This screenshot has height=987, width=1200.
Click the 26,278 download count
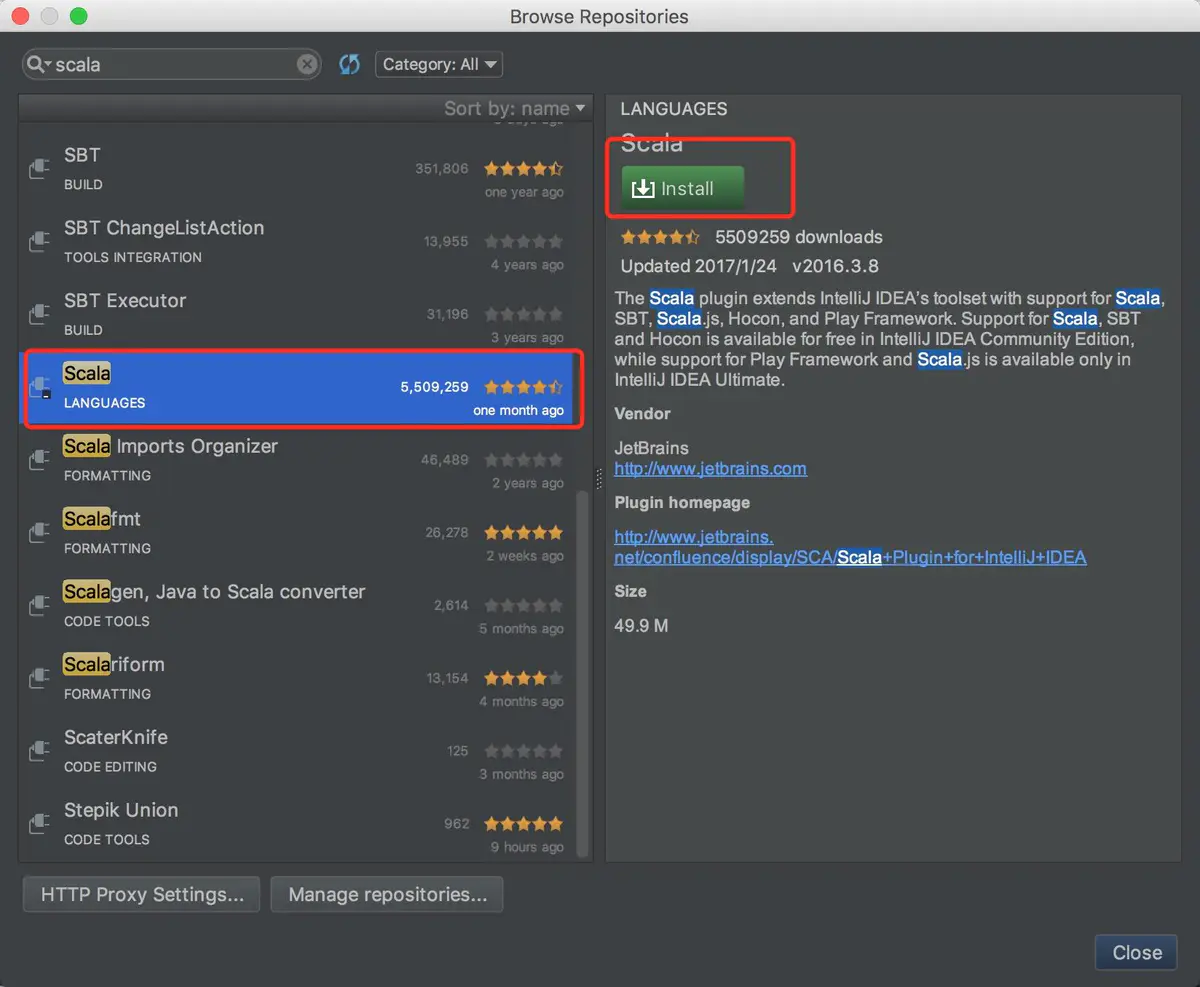[x=446, y=532]
